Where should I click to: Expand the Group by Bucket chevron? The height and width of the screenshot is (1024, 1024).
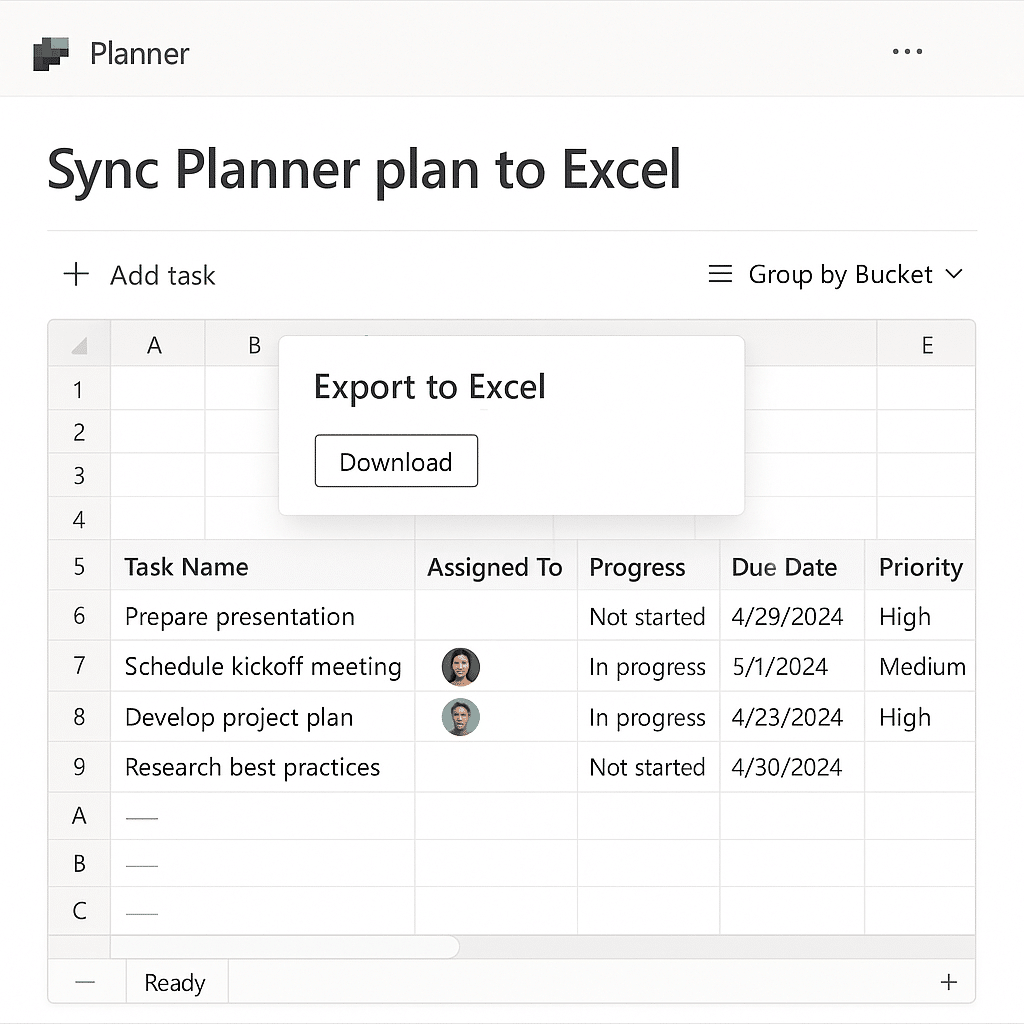point(953,274)
